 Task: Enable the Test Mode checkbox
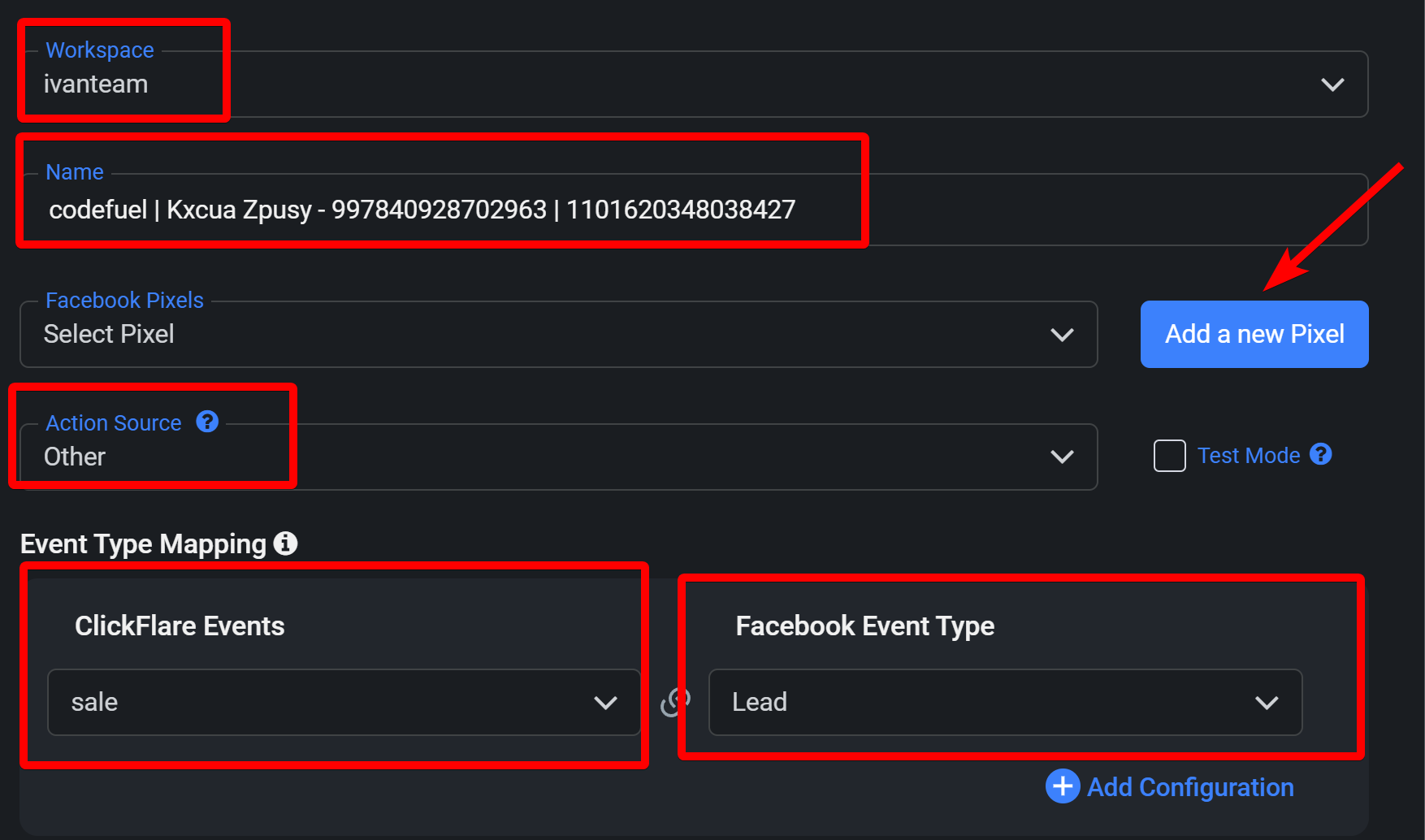1170,456
